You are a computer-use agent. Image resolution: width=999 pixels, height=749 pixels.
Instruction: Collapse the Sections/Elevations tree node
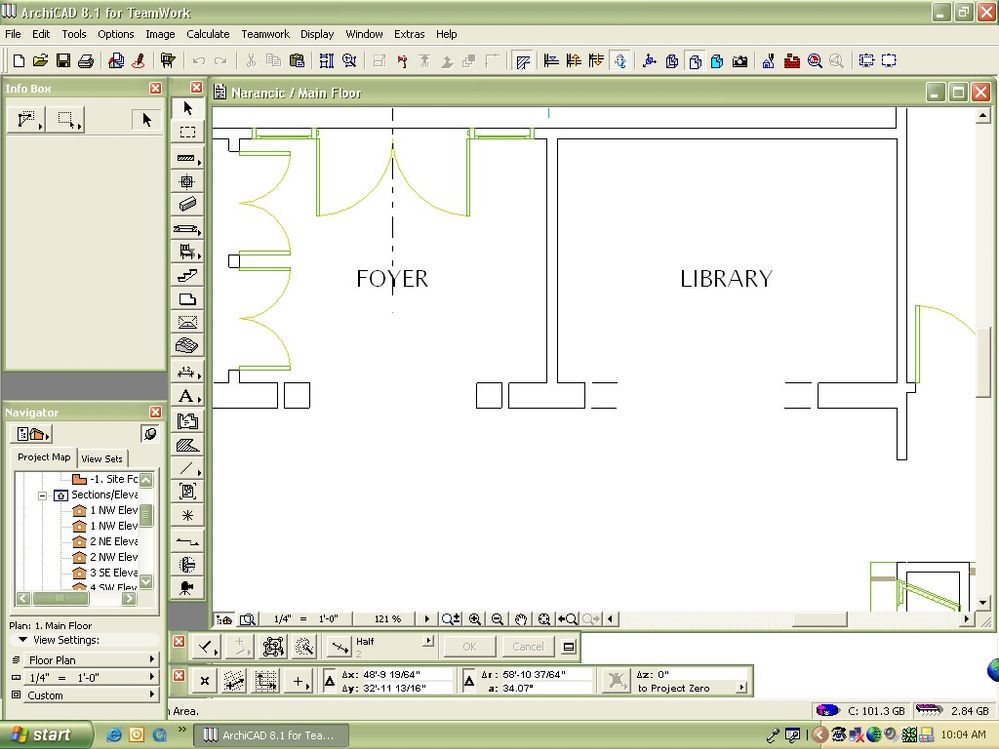click(43, 495)
